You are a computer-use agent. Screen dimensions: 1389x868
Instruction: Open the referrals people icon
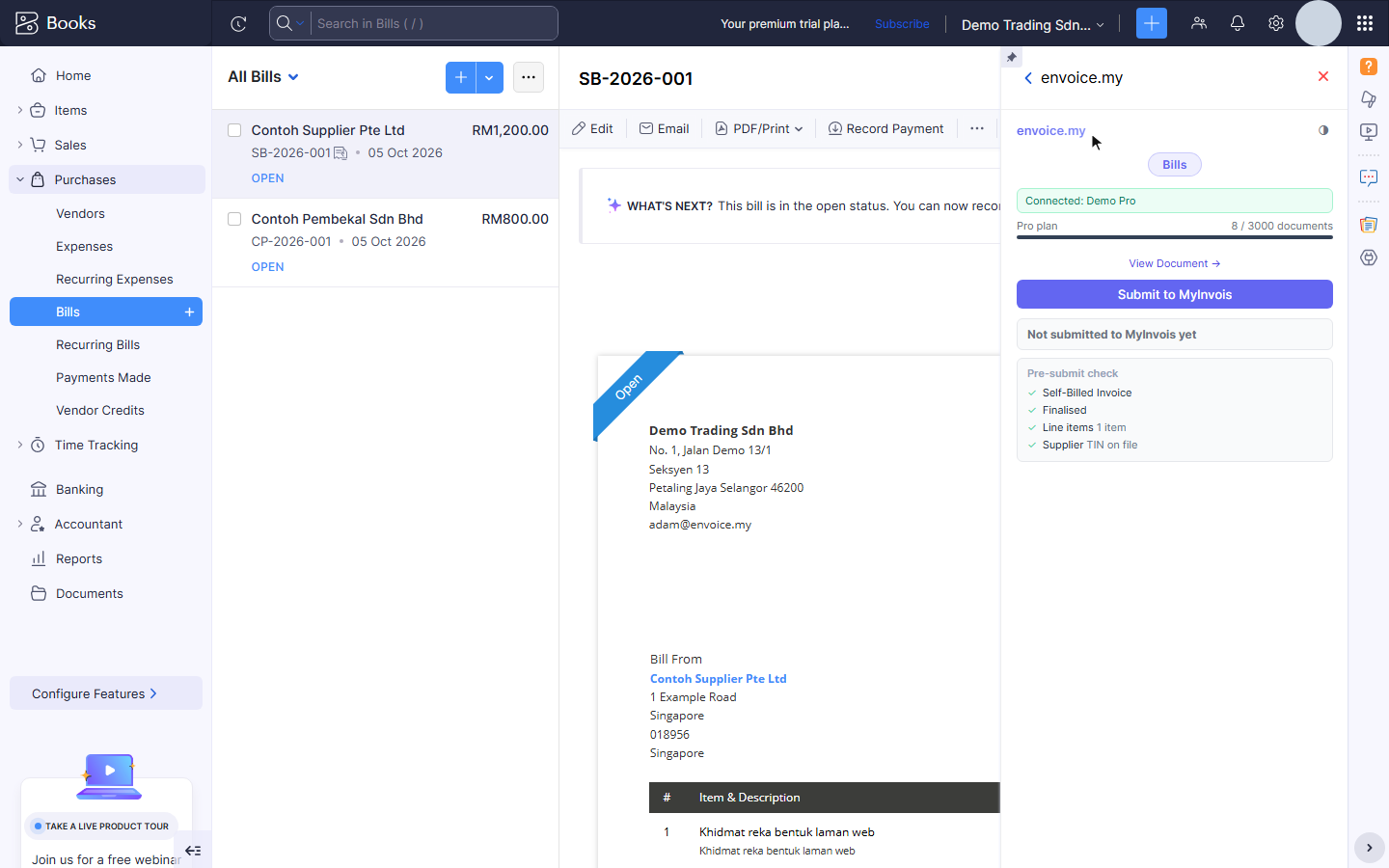pyautogui.click(x=1199, y=23)
